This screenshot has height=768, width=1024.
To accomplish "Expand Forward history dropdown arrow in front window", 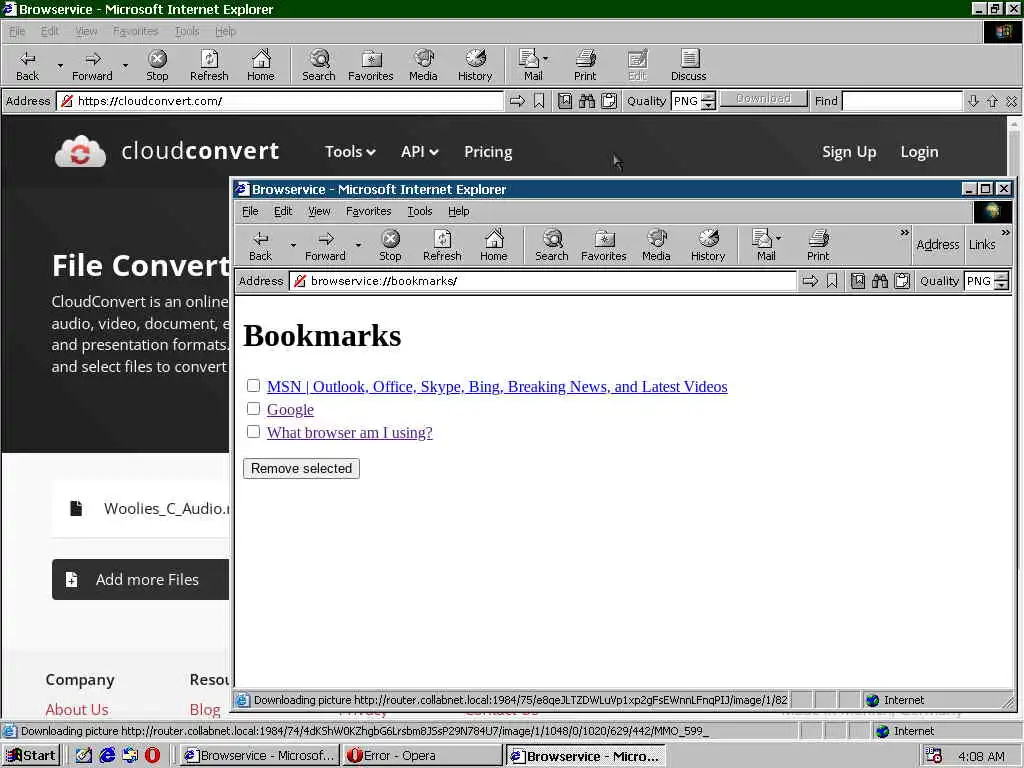I will (x=358, y=245).
